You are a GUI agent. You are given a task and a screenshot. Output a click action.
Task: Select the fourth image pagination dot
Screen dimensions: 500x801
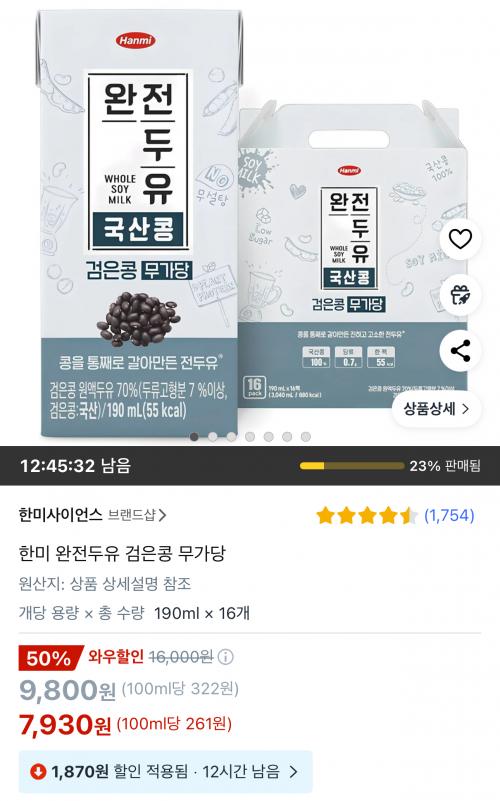click(250, 437)
